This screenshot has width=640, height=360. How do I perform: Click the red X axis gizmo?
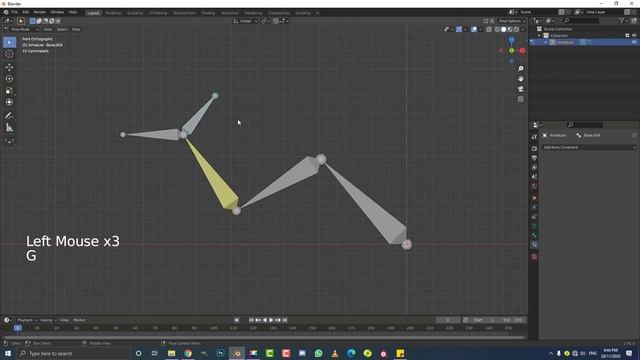tap(522, 51)
